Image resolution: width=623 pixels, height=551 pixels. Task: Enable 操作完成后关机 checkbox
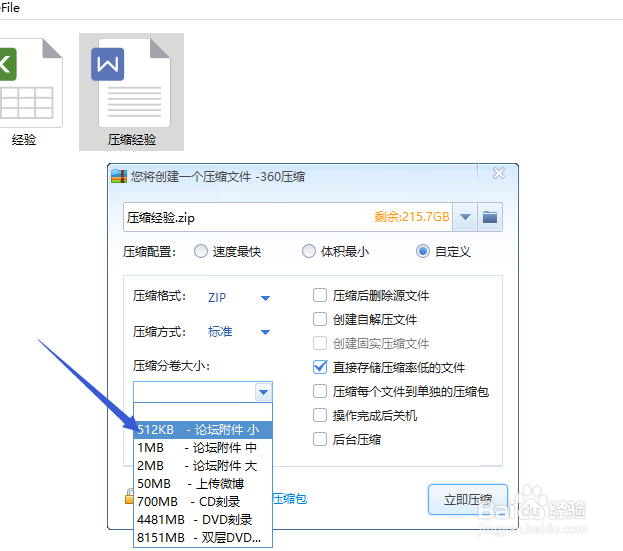point(320,416)
